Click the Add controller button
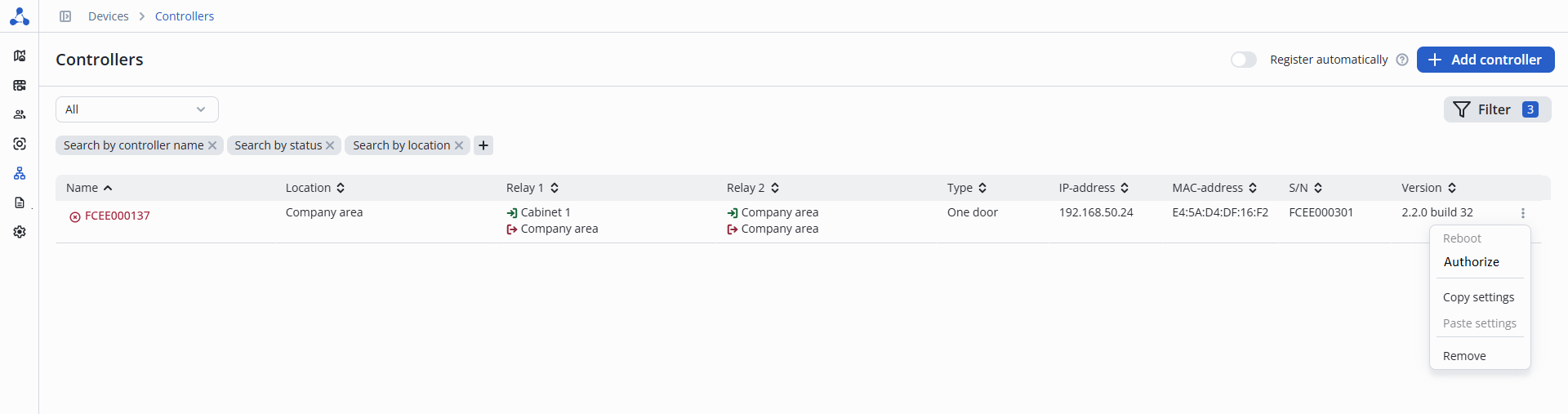Screen dimensions: 1568x414 point(1485,60)
